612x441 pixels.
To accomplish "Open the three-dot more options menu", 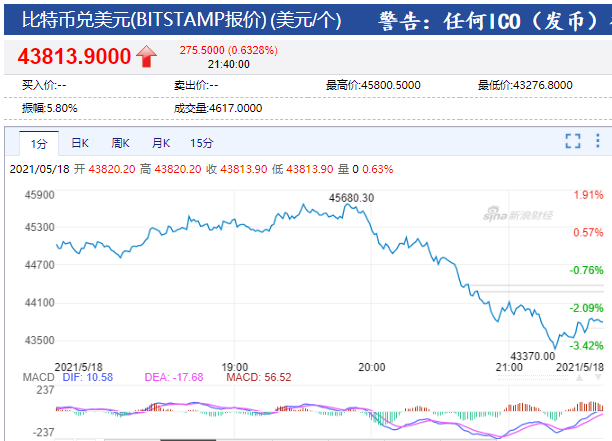I will click(x=597, y=142).
